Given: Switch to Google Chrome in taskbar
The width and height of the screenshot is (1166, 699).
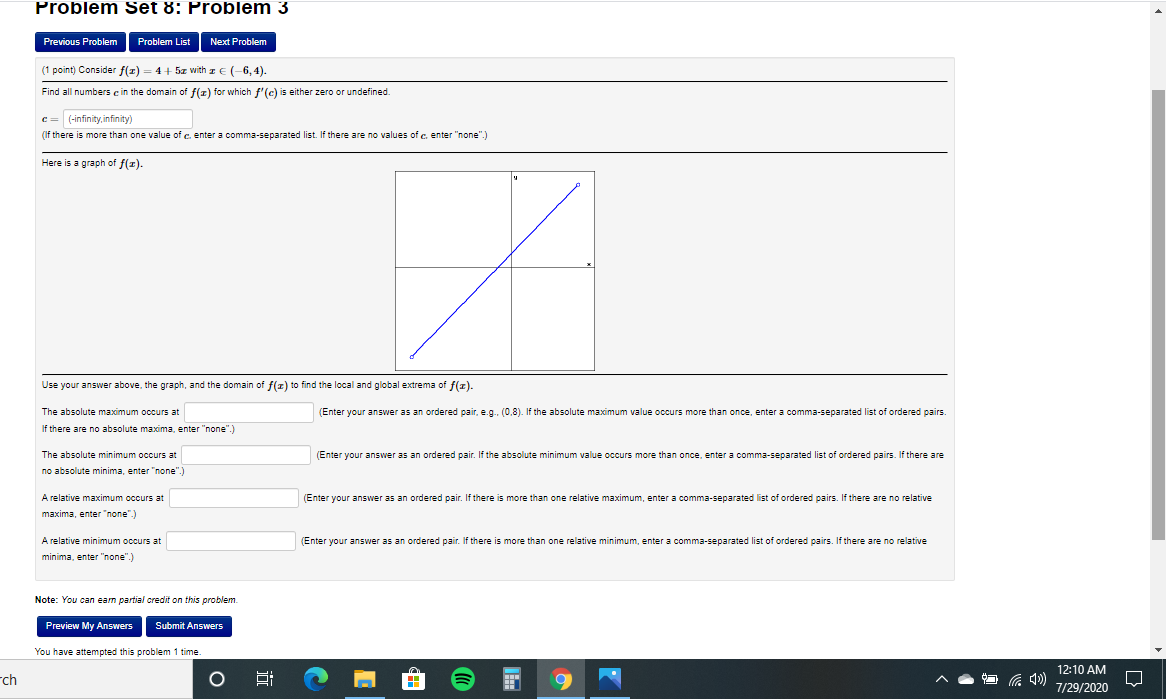Looking at the screenshot, I should pos(561,679).
